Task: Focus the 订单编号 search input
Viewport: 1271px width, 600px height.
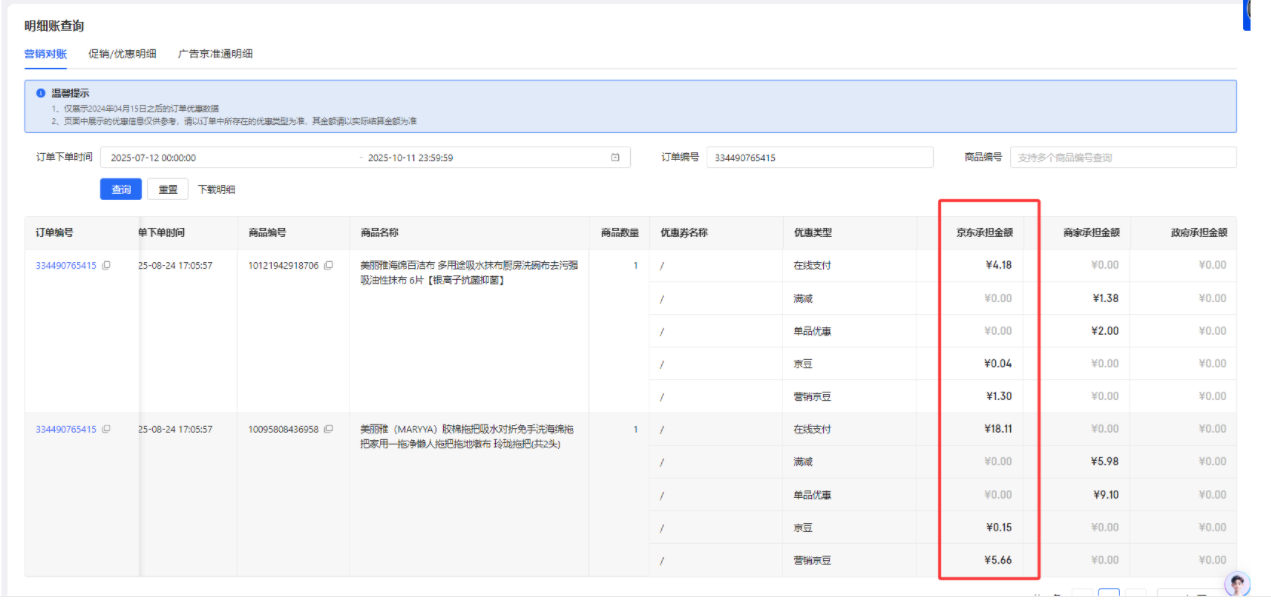Action: coord(819,158)
